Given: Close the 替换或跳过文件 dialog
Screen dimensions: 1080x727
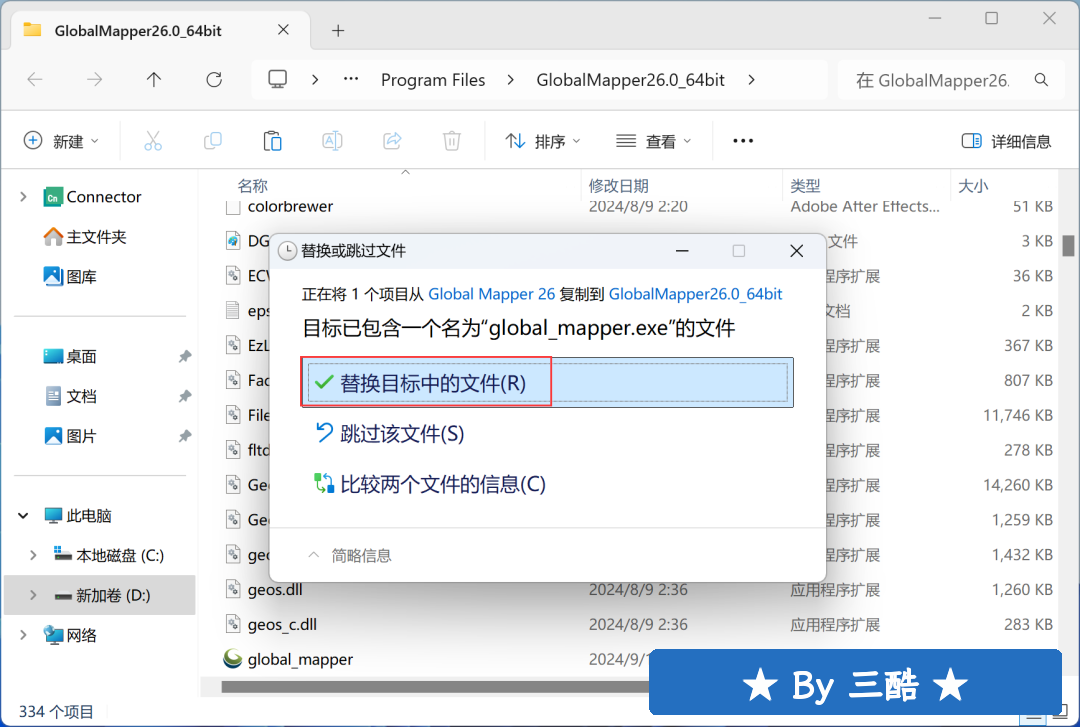Looking at the screenshot, I should click(x=796, y=251).
